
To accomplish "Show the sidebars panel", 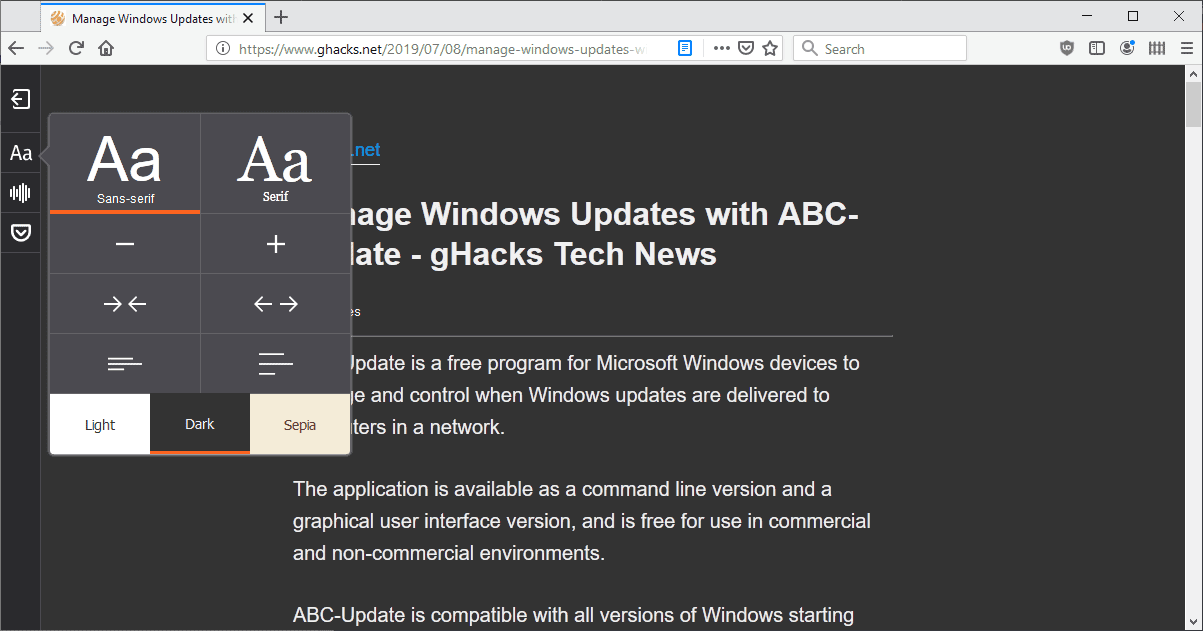I will (1097, 48).
